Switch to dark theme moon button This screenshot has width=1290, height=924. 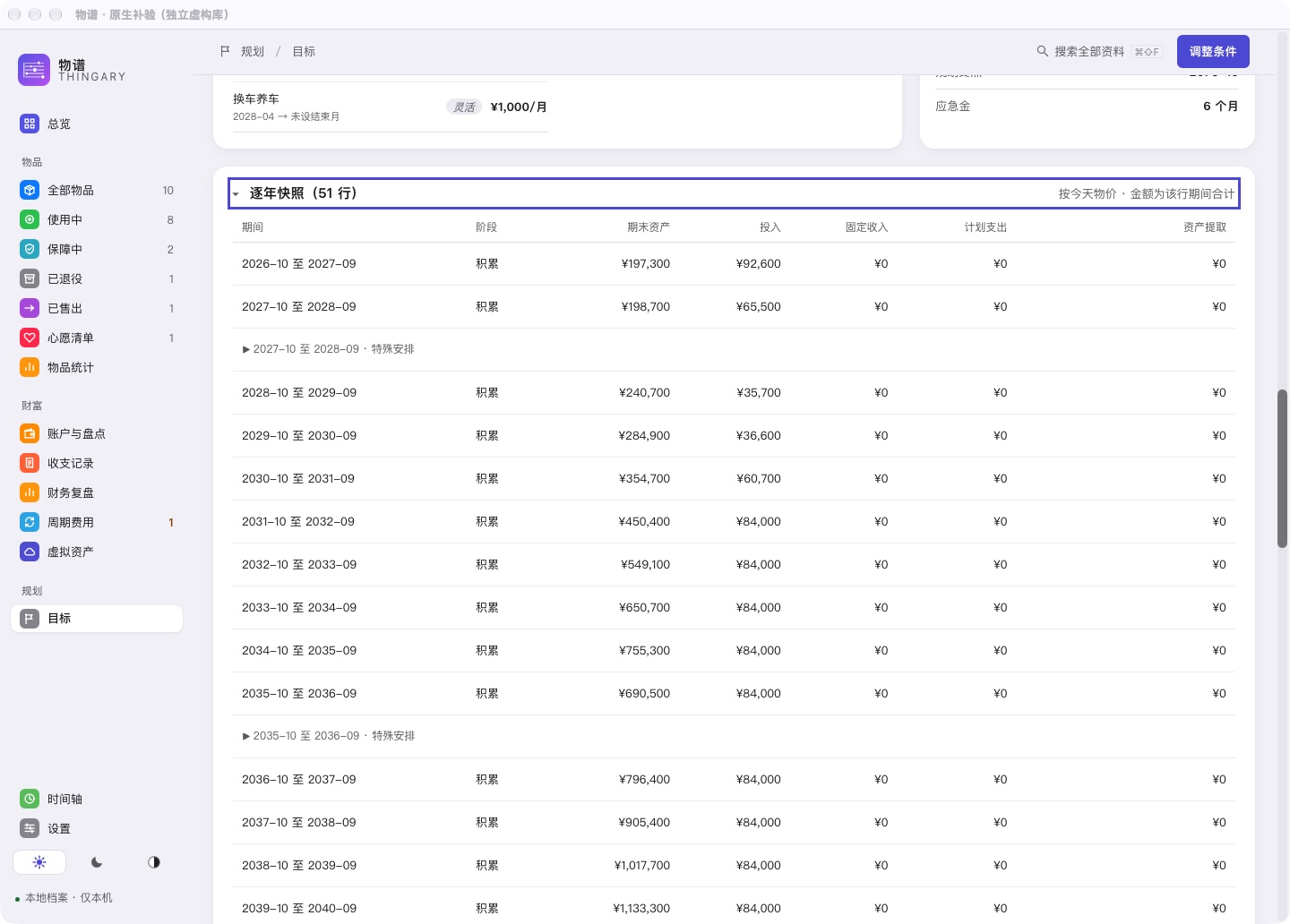97,862
